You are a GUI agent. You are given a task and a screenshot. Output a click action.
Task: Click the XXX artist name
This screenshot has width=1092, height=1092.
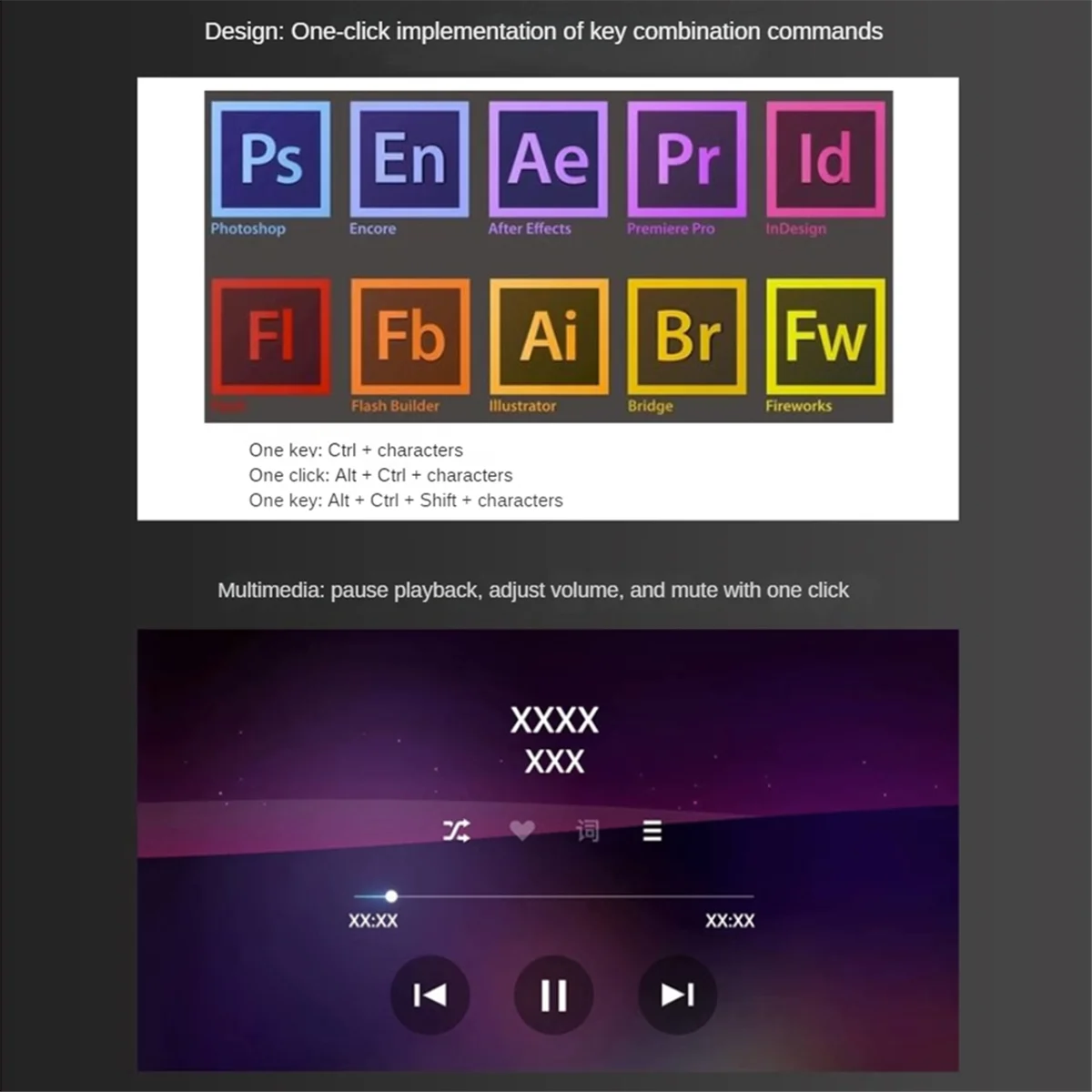pos(554,761)
